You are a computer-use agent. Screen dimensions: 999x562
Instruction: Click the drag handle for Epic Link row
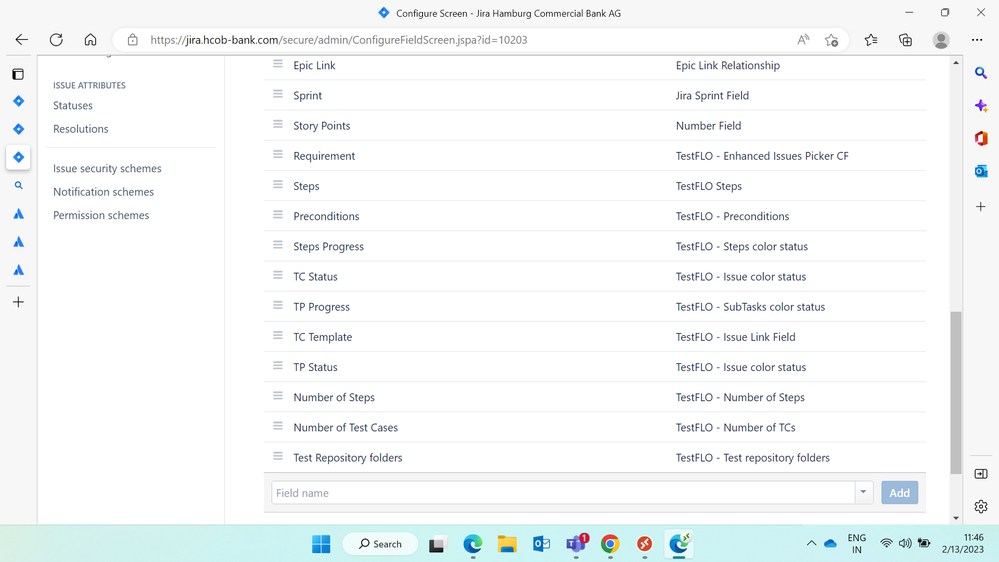click(278, 64)
